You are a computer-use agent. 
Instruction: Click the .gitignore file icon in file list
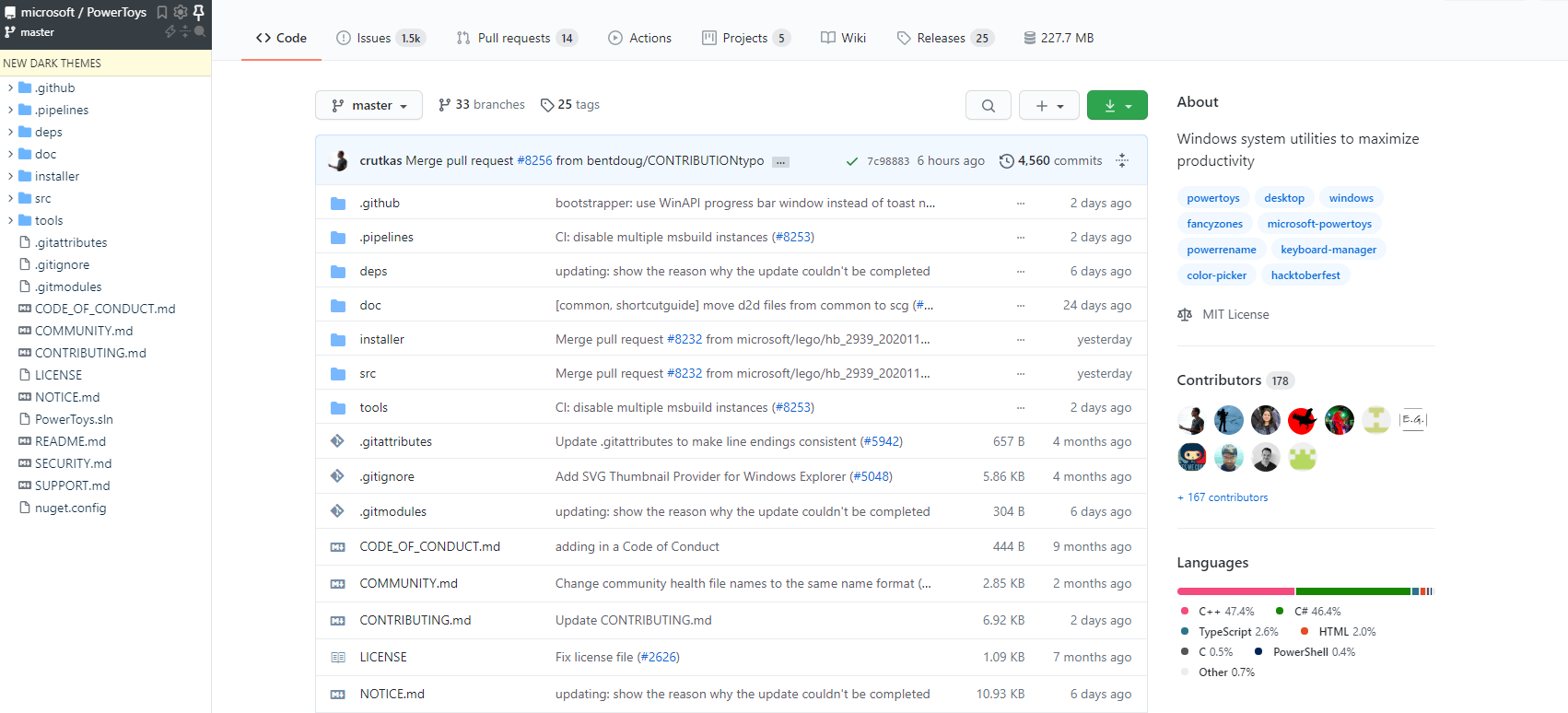point(338,476)
